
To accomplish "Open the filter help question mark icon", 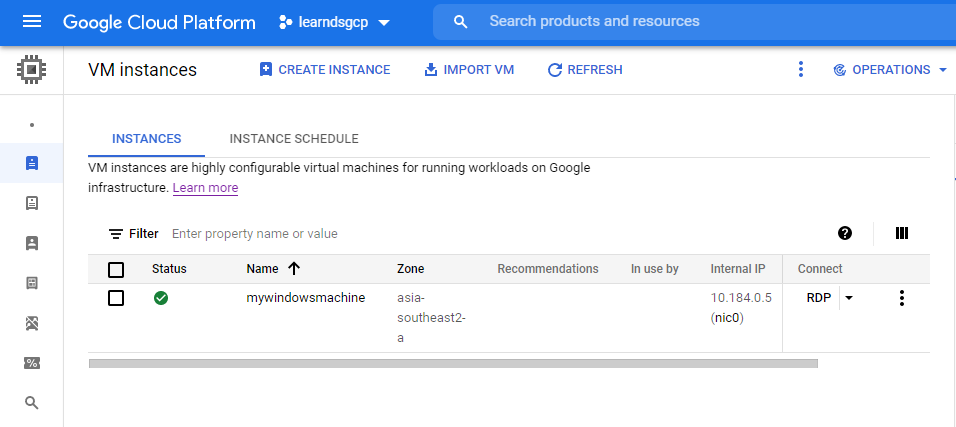I will (844, 233).
